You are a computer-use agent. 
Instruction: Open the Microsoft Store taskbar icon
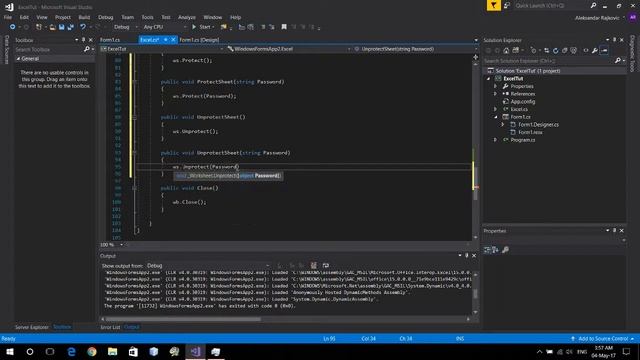click(133, 351)
